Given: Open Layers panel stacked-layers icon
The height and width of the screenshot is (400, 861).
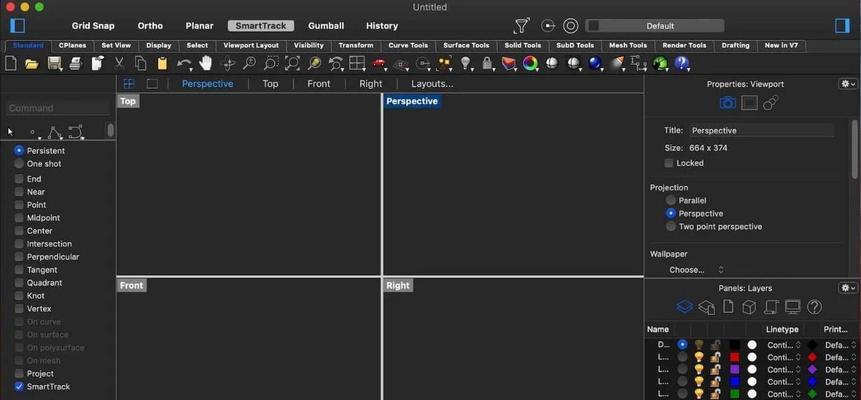Looking at the screenshot, I should point(684,307).
